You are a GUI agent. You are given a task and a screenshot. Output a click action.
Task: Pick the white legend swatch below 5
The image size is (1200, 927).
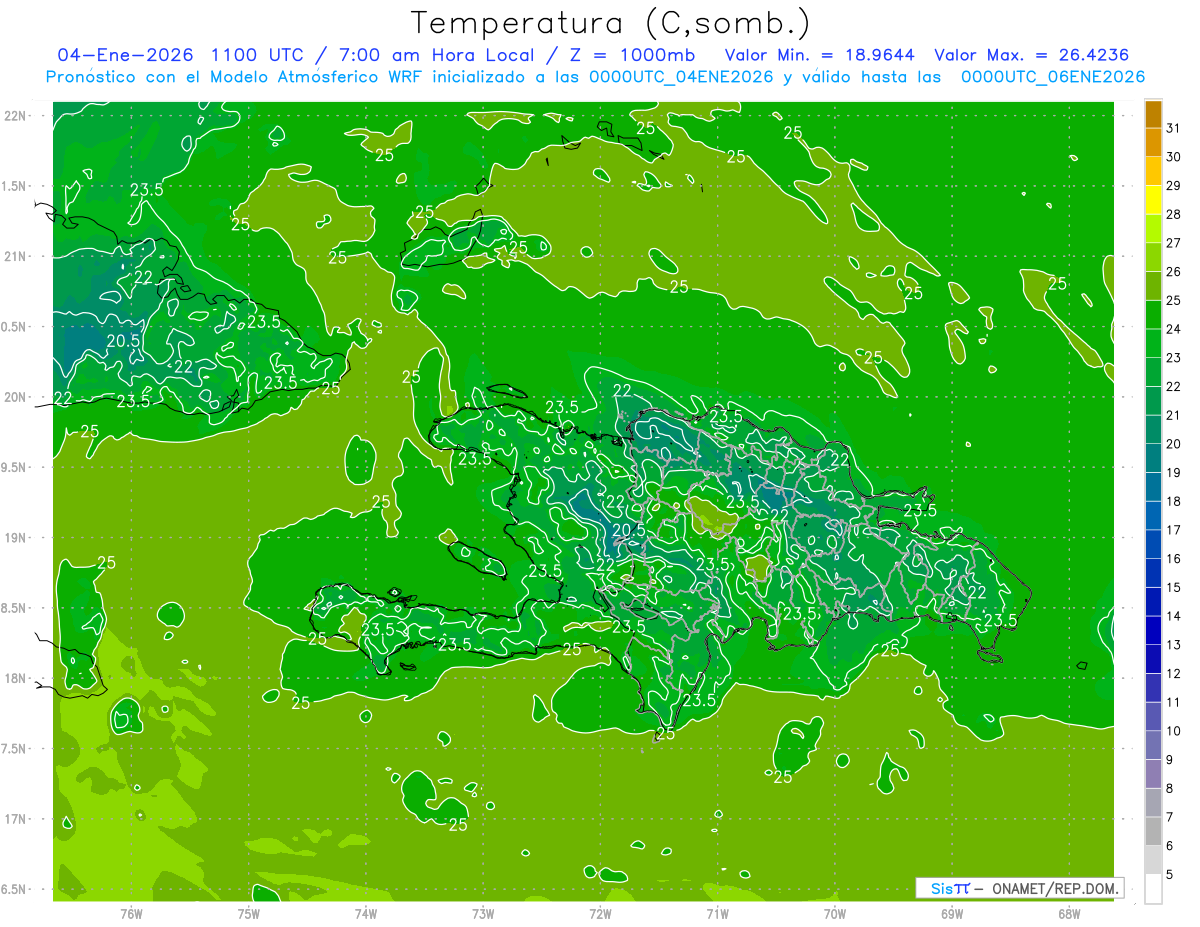[1153, 889]
